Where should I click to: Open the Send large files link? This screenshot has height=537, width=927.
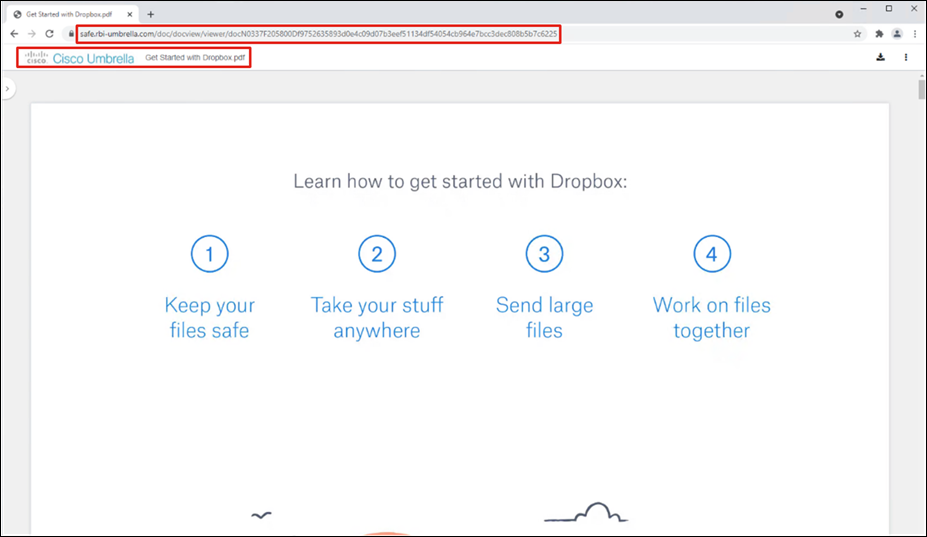(544, 318)
